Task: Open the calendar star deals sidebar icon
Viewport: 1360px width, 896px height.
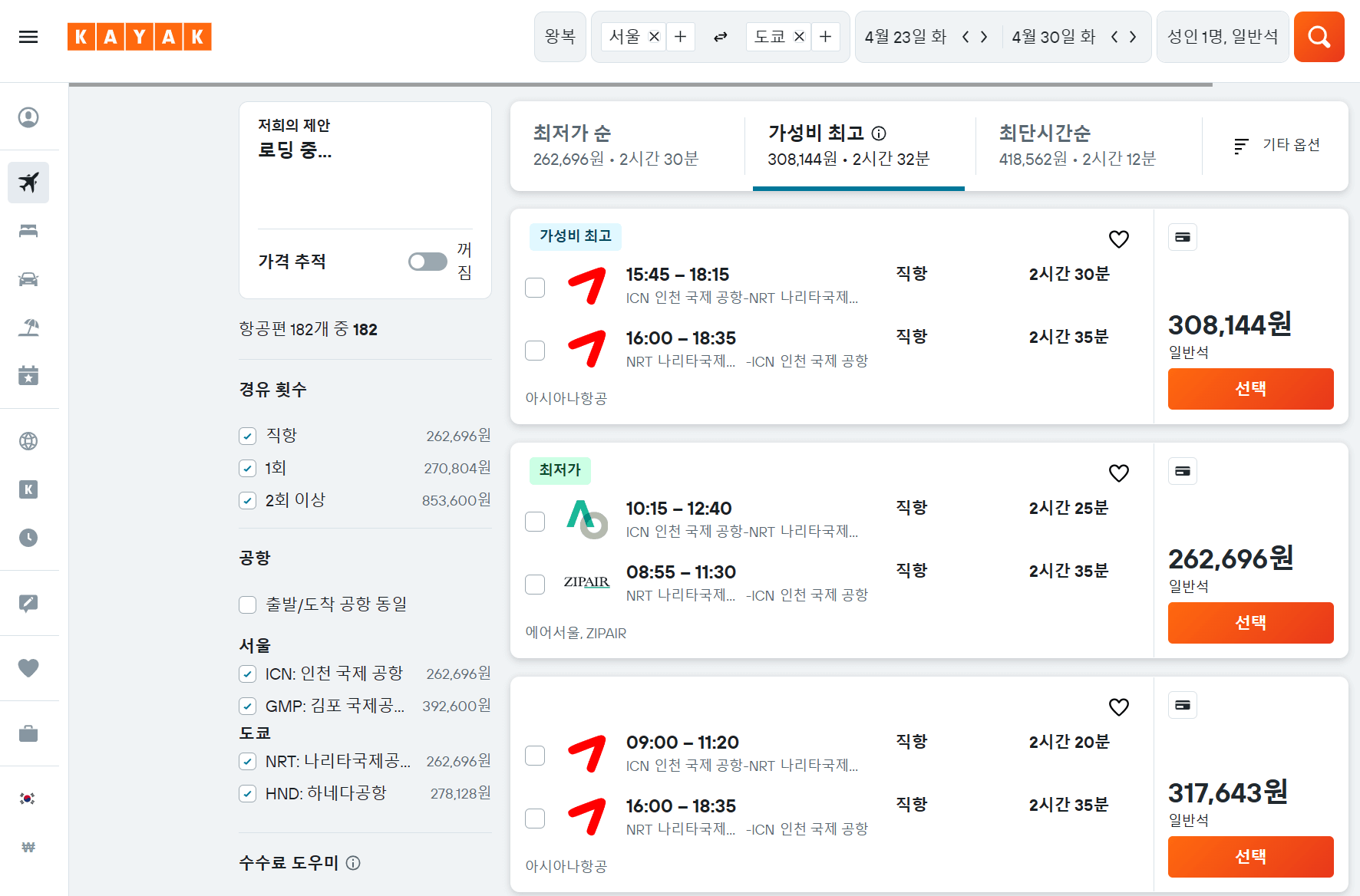Action: tap(28, 375)
